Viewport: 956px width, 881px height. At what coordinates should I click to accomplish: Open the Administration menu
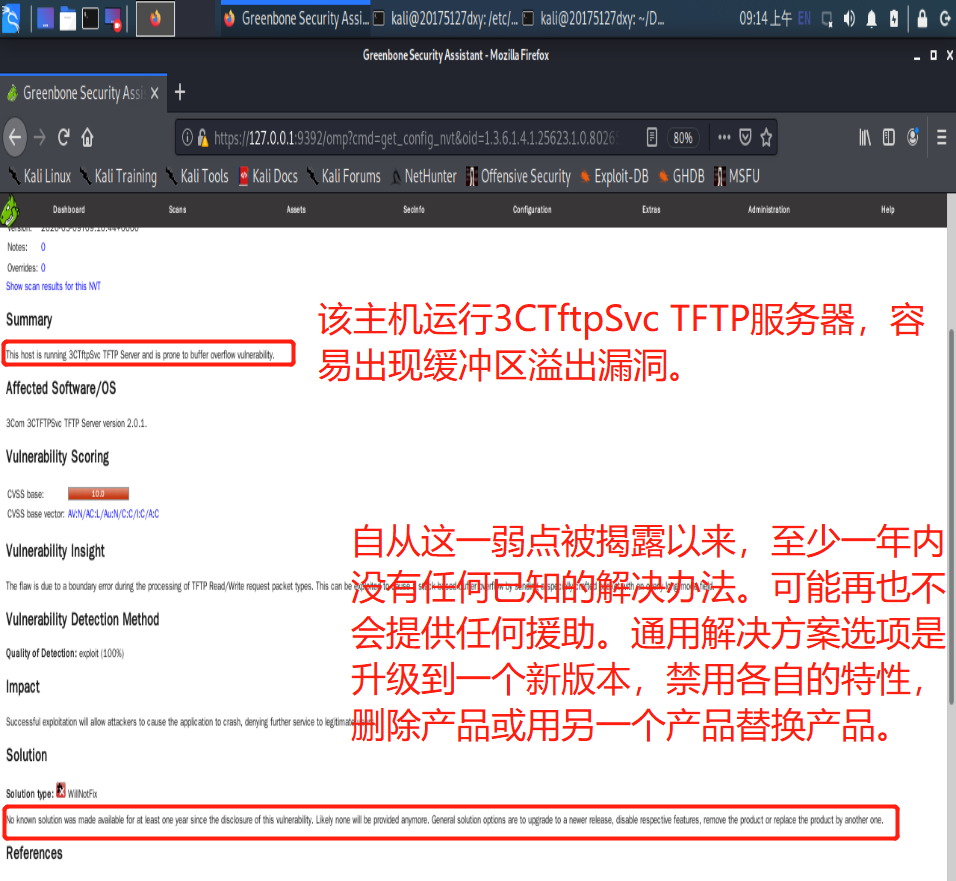point(769,210)
